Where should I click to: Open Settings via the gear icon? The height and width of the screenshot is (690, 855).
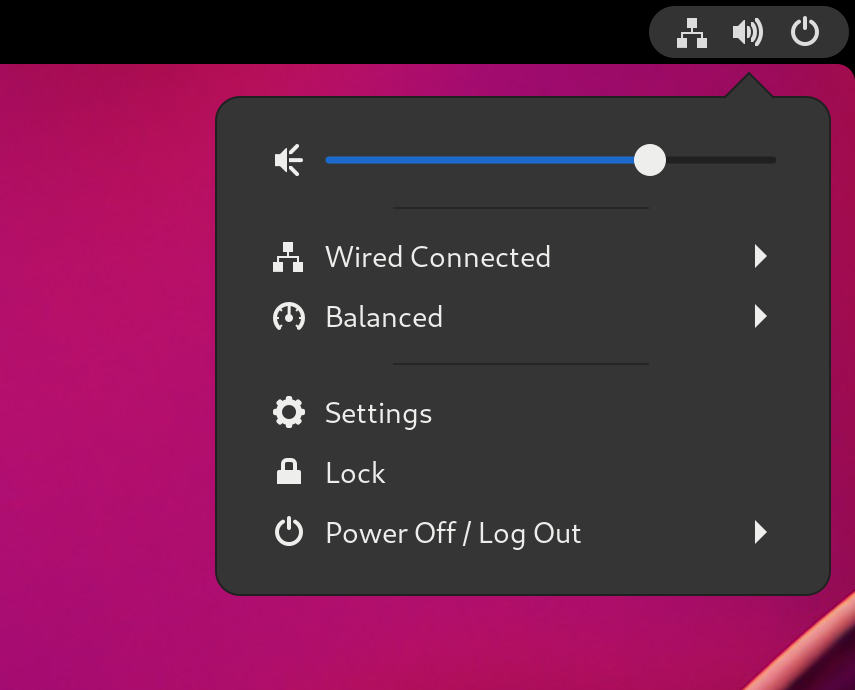(288, 413)
